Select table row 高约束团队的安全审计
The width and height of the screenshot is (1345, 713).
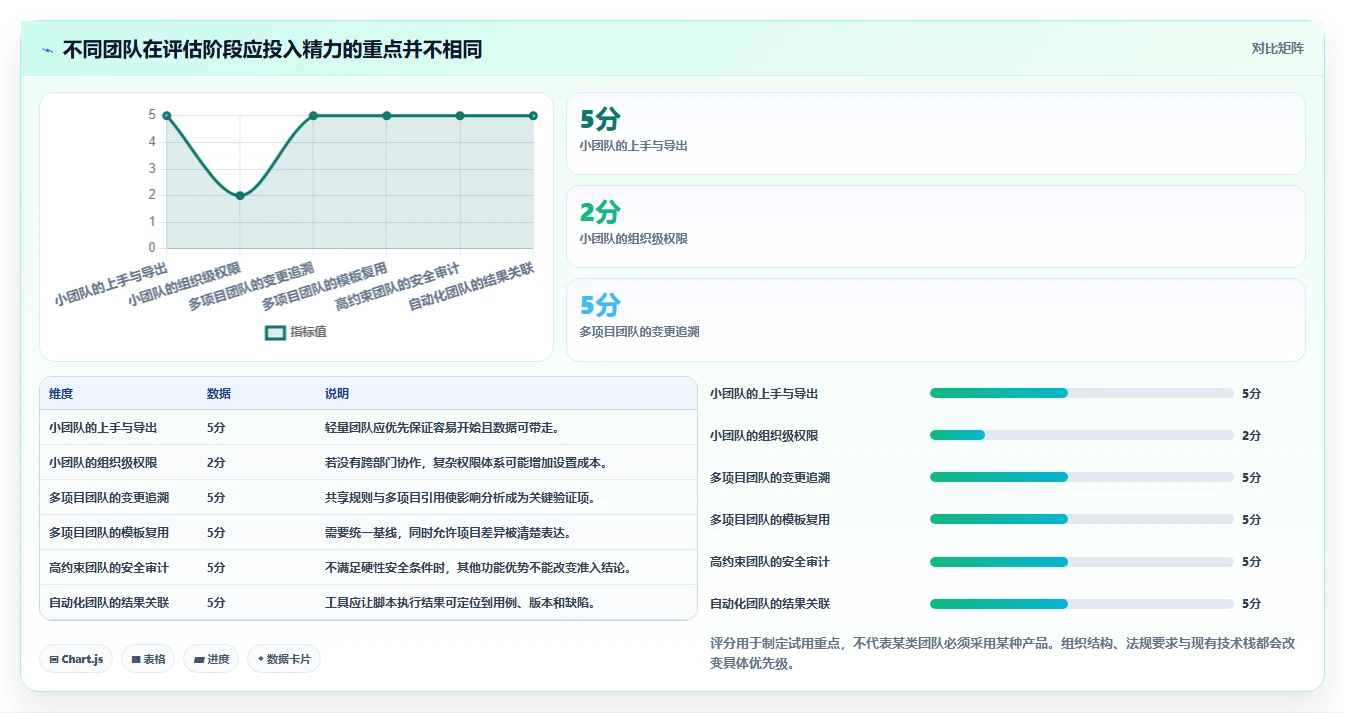pos(368,568)
